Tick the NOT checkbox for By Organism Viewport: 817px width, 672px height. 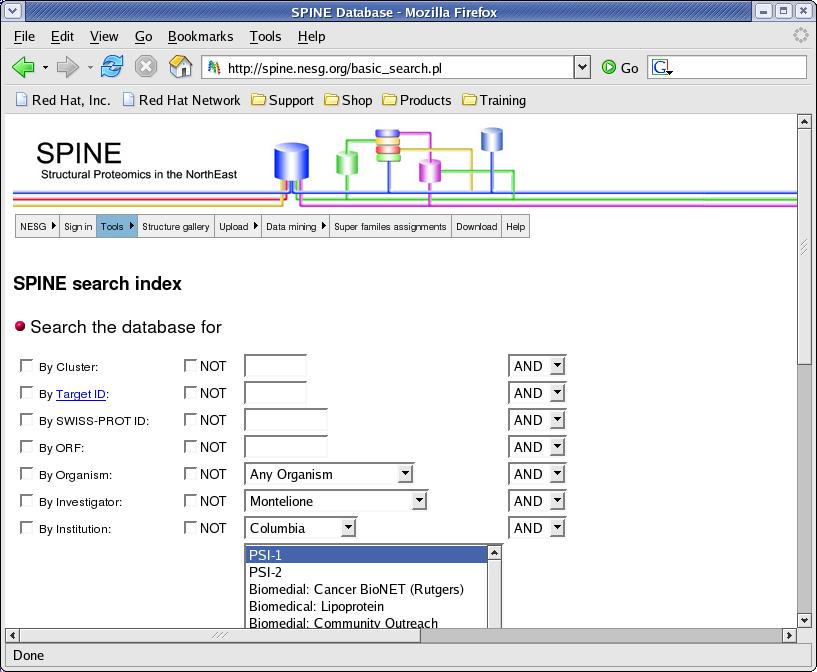pyautogui.click(x=191, y=474)
